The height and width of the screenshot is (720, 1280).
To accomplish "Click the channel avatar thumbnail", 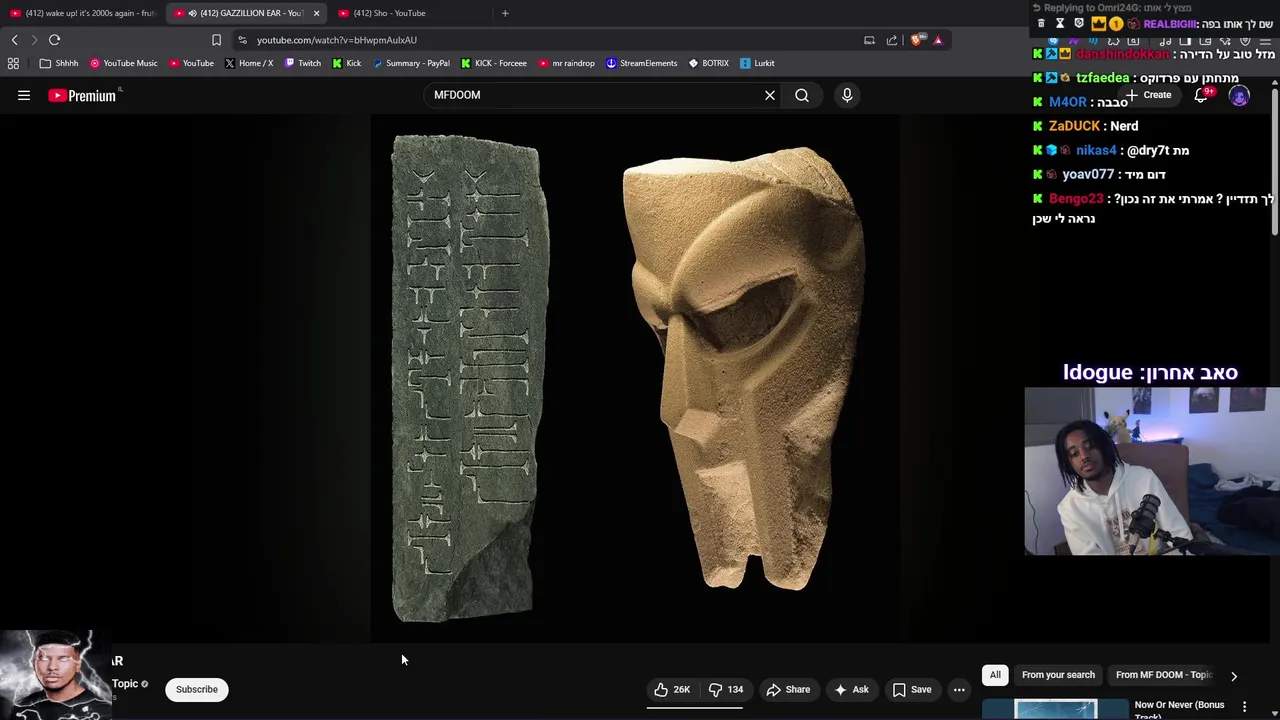I will pyautogui.click(x=55, y=673).
